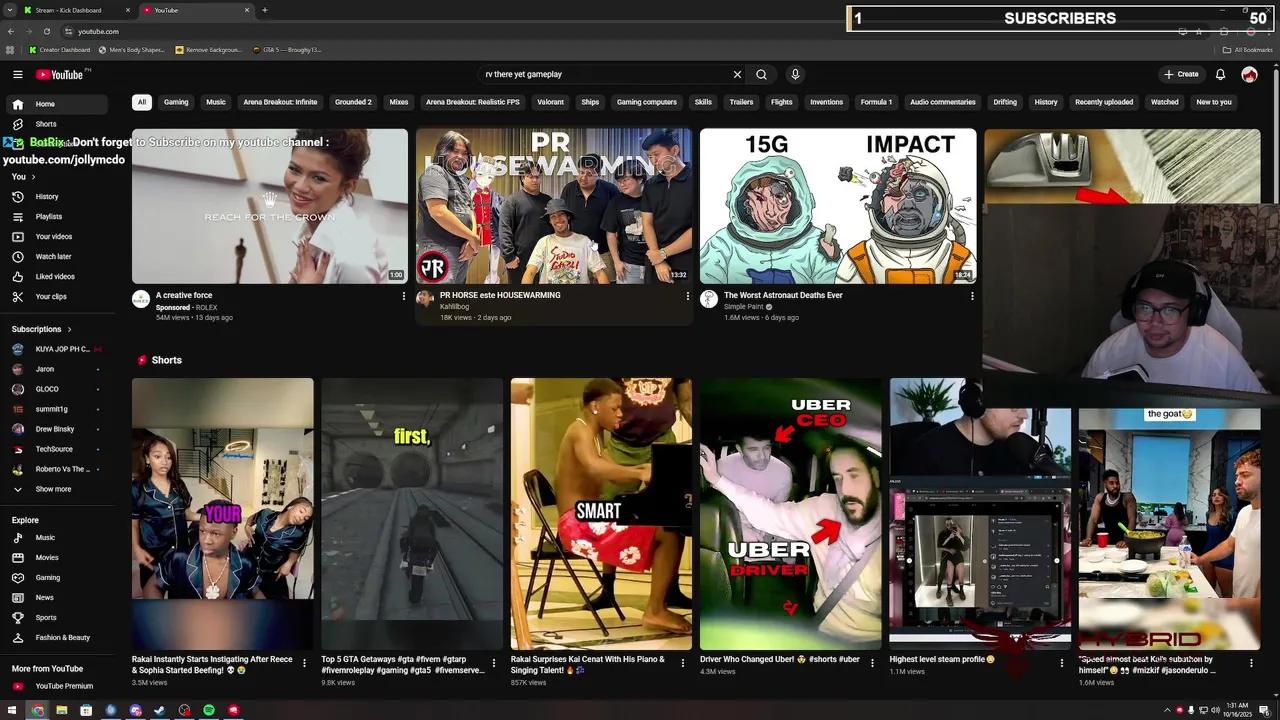Reload the page in browser
This screenshot has height=720, width=1280.
(x=46, y=31)
